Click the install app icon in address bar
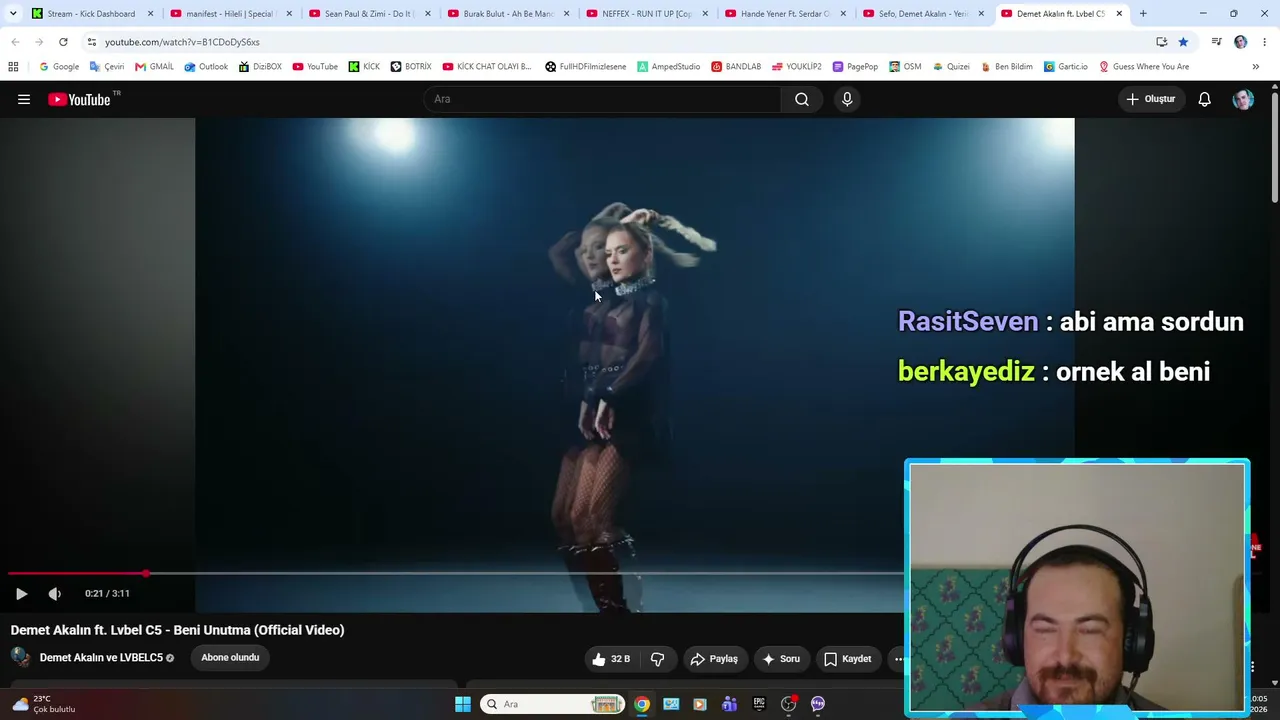The height and width of the screenshot is (720, 1280). [1161, 42]
